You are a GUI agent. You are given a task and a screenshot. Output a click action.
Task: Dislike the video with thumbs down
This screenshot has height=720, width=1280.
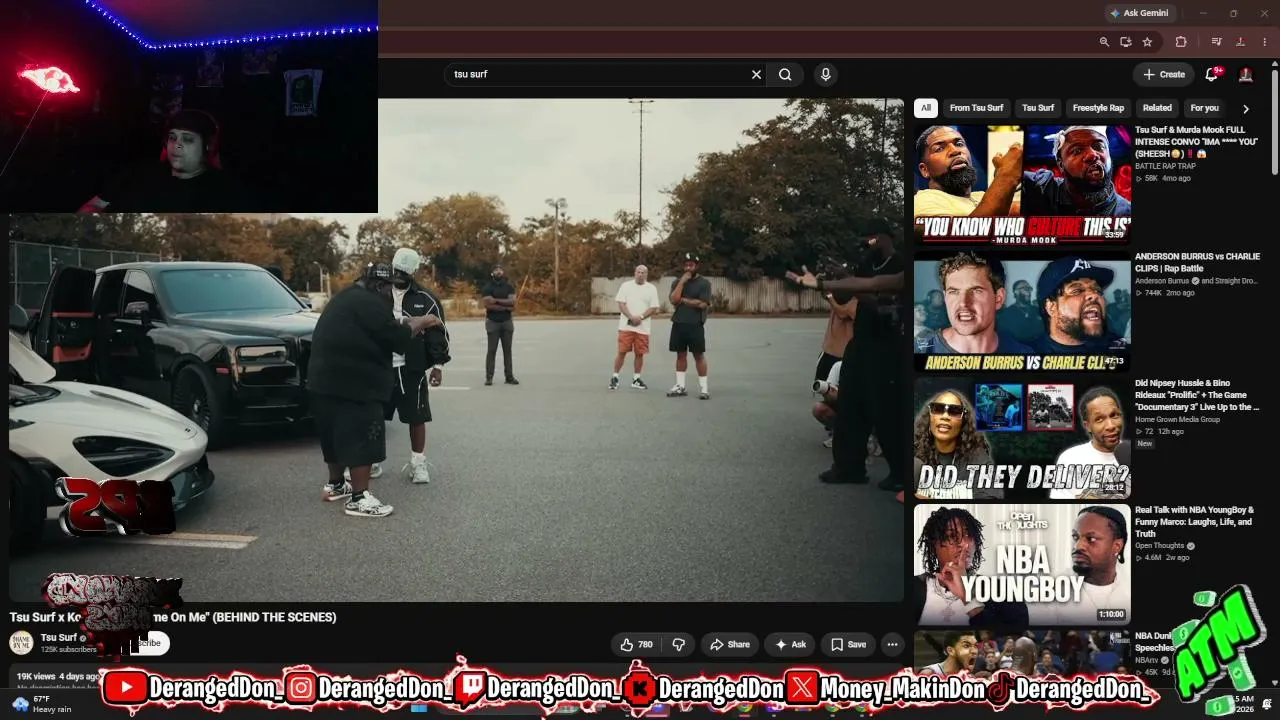(x=678, y=645)
